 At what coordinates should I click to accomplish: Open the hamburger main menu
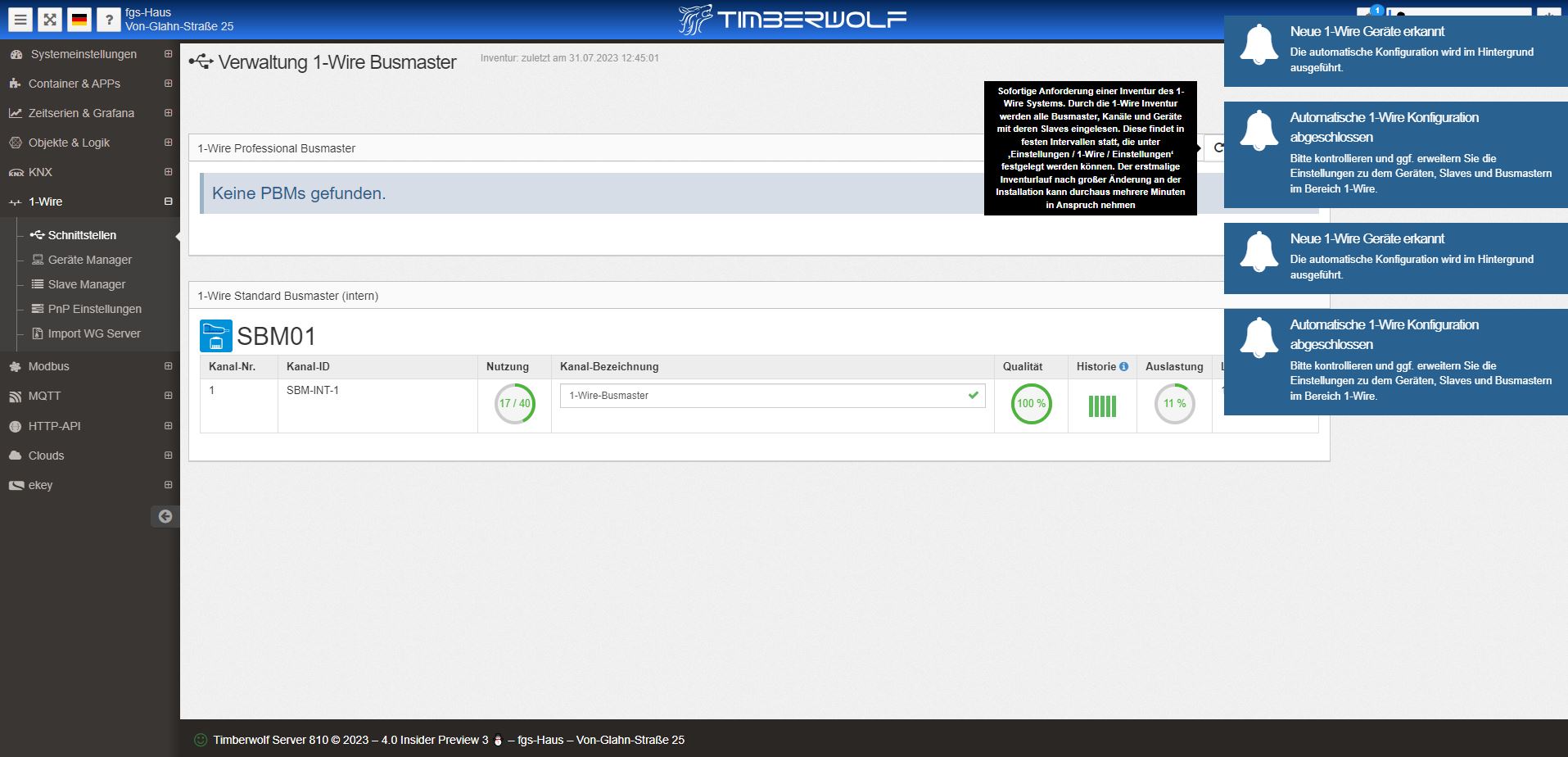click(20, 20)
